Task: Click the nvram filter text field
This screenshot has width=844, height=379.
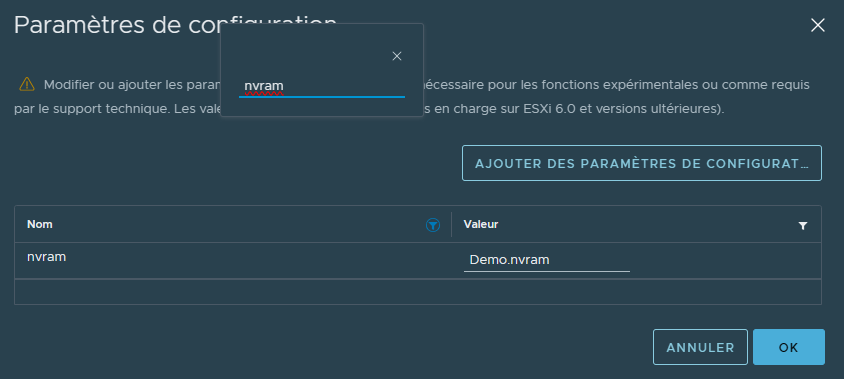Action: [x=321, y=86]
